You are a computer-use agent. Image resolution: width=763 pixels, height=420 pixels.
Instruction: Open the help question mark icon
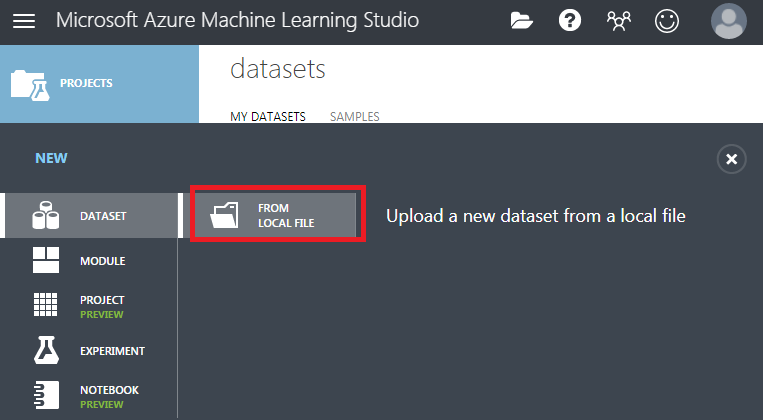[570, 21]
